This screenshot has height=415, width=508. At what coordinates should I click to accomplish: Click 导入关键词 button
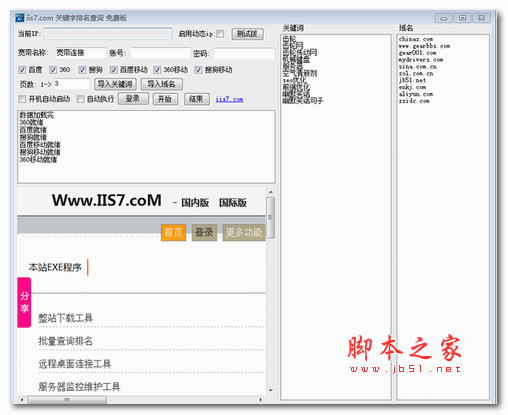115,84
